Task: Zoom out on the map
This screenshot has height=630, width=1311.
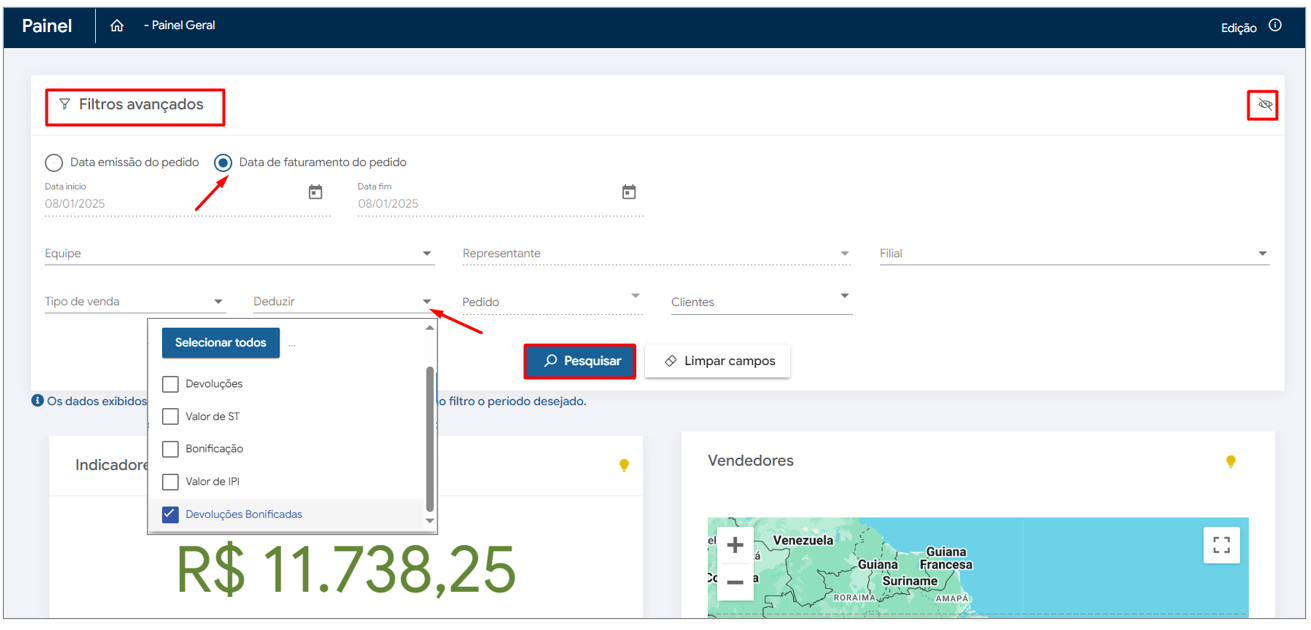Action: tap(735, 581)
